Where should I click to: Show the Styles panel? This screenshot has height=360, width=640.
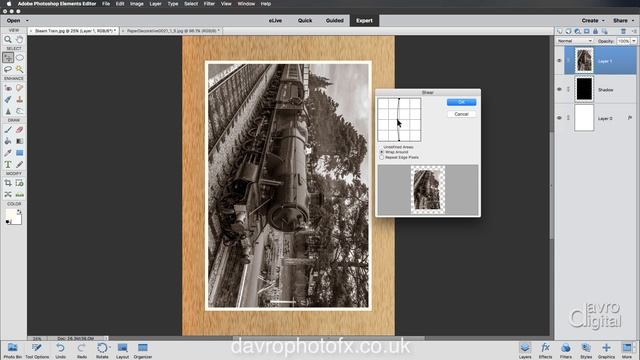(x=586, y=350)
